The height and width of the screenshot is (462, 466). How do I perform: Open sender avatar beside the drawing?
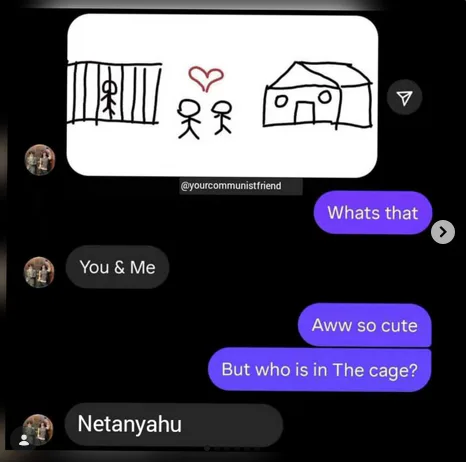[40, 160]
